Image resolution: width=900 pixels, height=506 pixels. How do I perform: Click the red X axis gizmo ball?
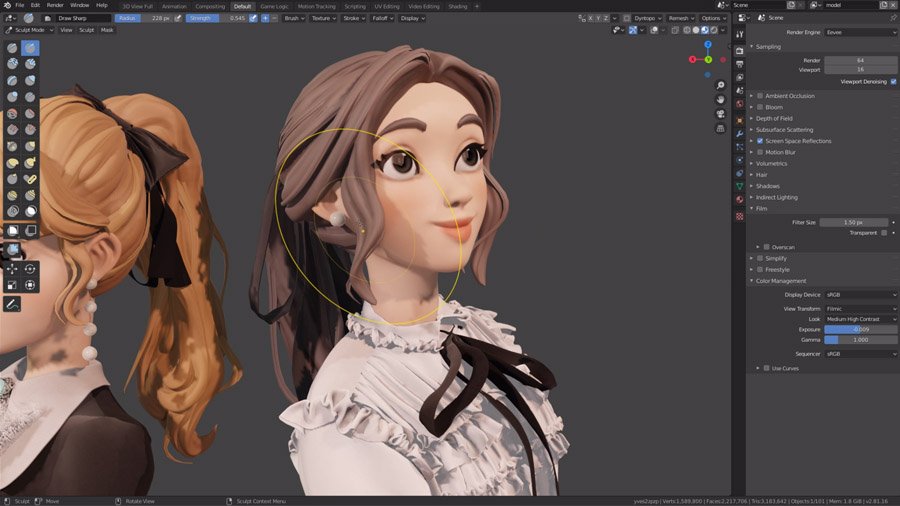click(x=692, y=60)
